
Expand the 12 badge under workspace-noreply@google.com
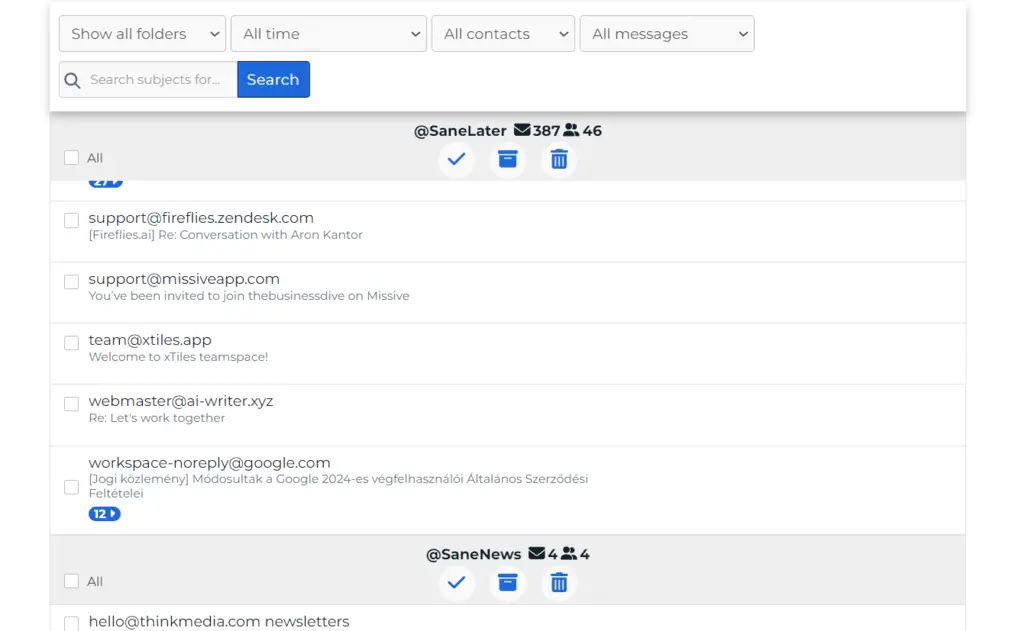(104, 513)
